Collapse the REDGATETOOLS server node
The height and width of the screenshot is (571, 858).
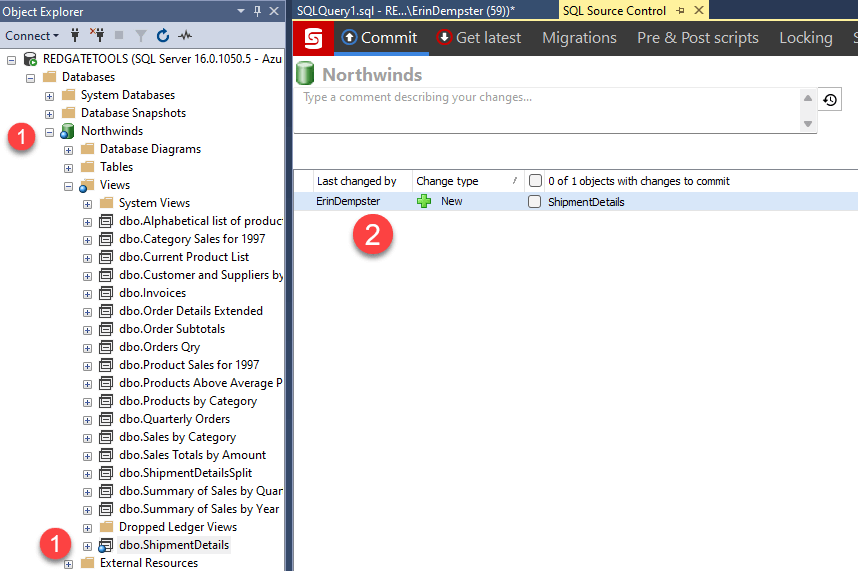(11, 60)
